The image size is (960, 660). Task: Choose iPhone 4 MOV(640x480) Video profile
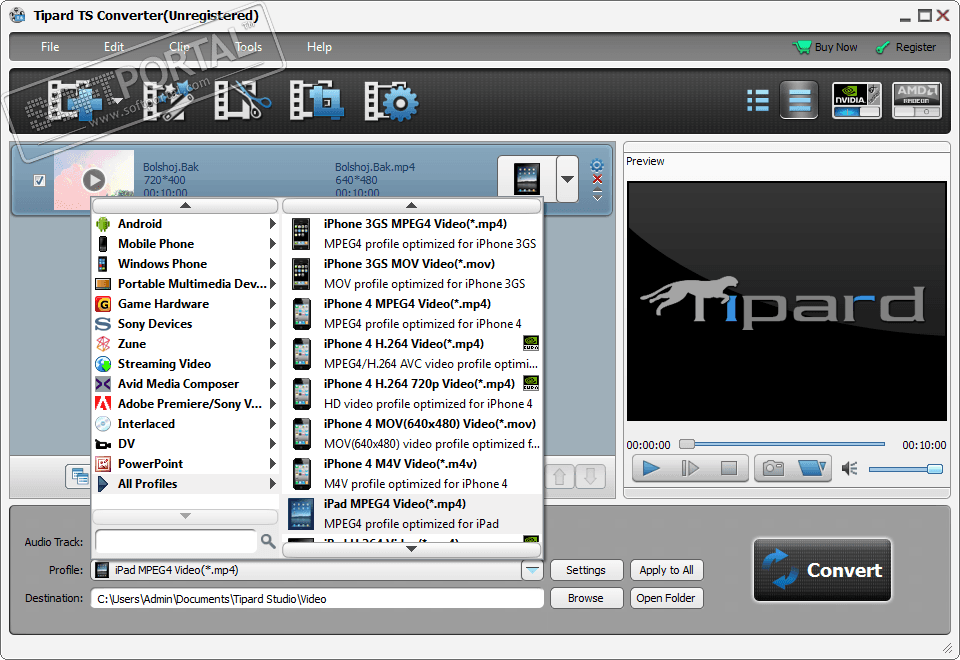point(413,433)
